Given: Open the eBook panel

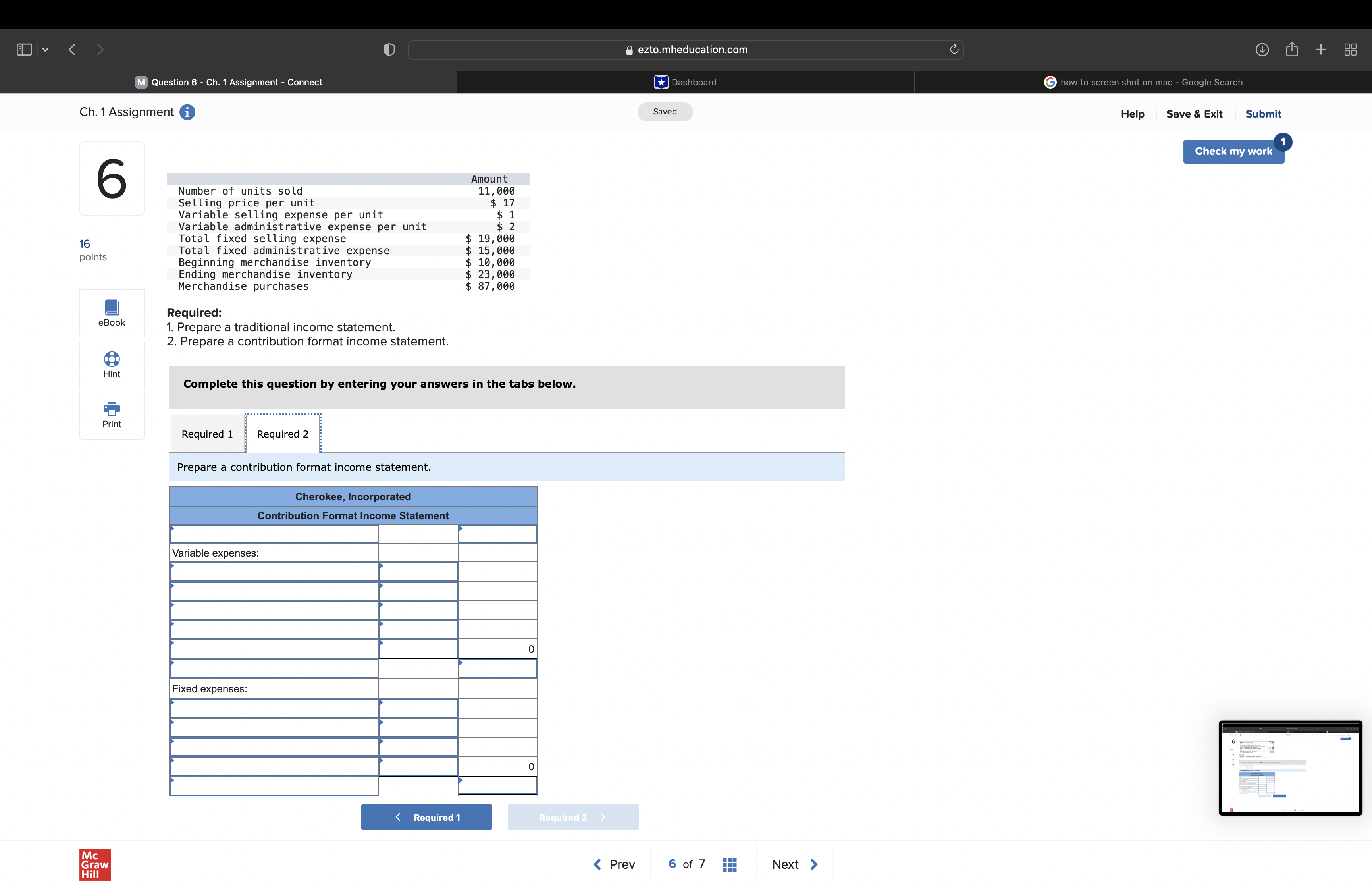Looking at the screenshot, I should click(x=111, y=313).
